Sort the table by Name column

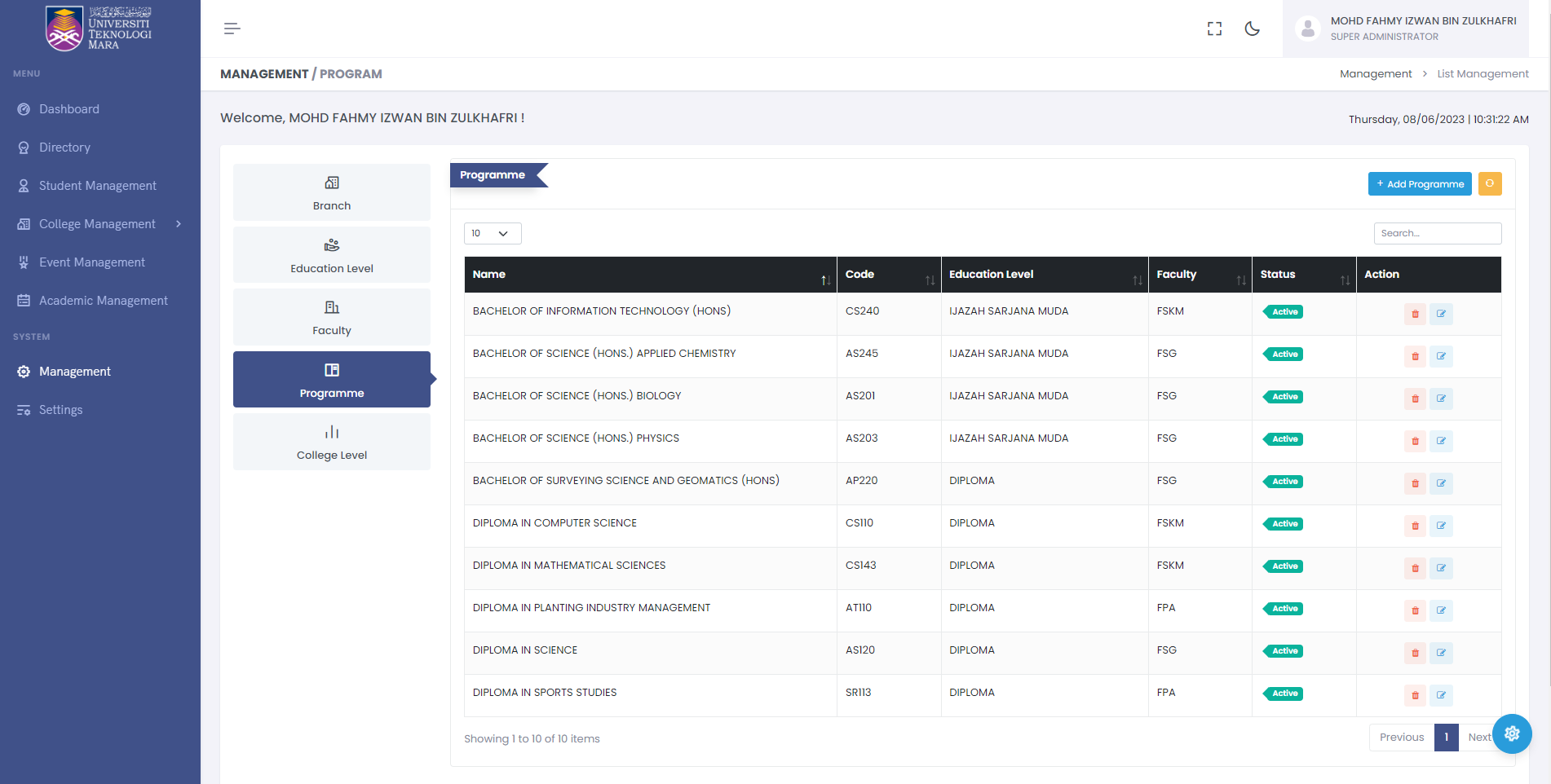coord(825,280)
